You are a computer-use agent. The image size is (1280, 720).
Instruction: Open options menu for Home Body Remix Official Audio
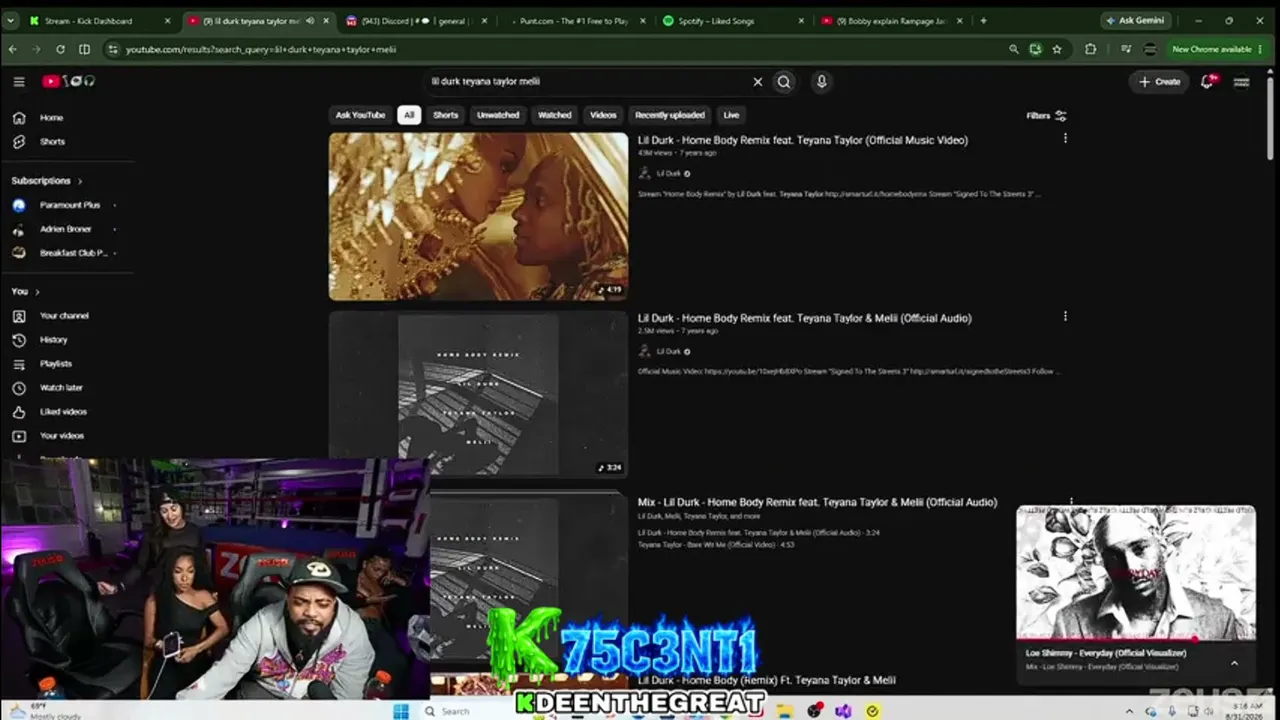click(x=1065, y=317)
